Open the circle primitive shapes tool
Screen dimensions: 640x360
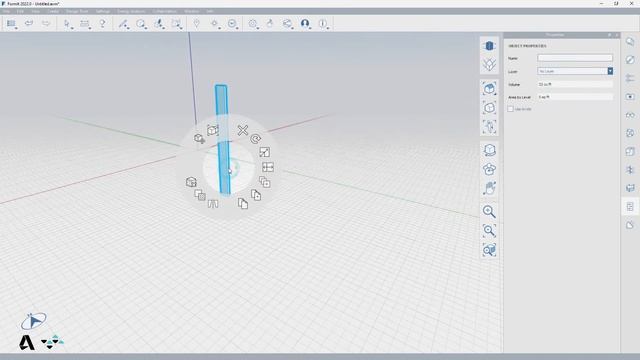140,23
